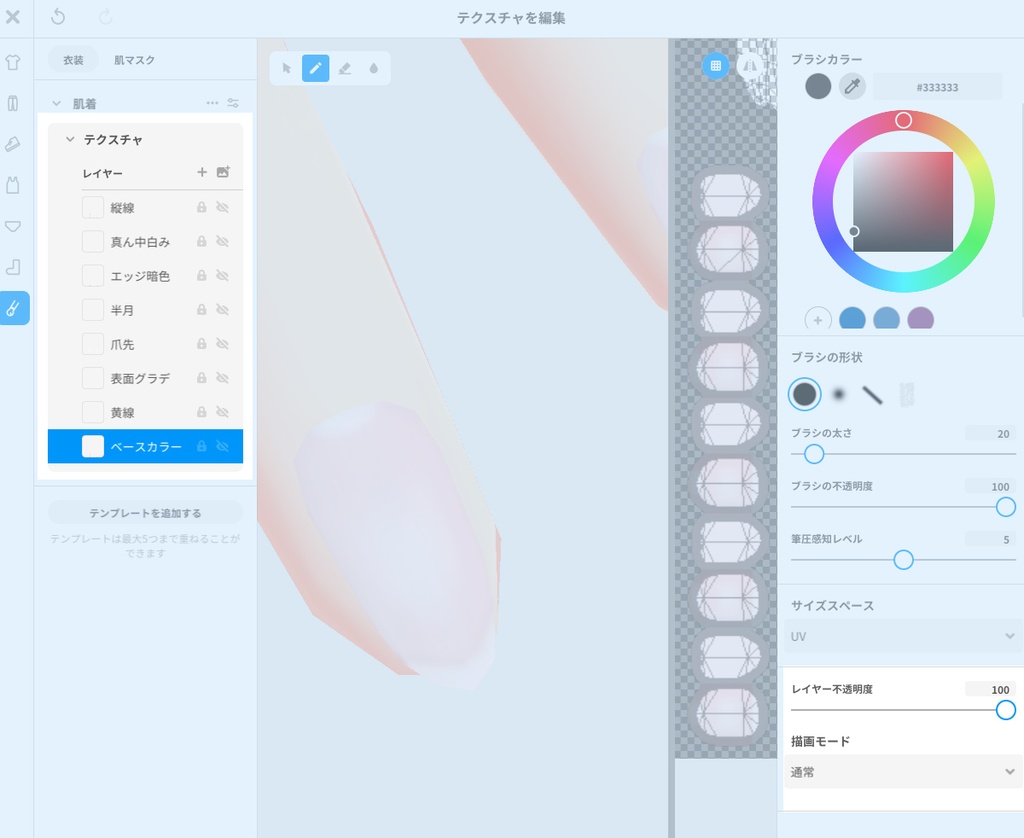
Task: Open the shoes category in sidebar
Action: pyautogui.click(x=15, y=144)
